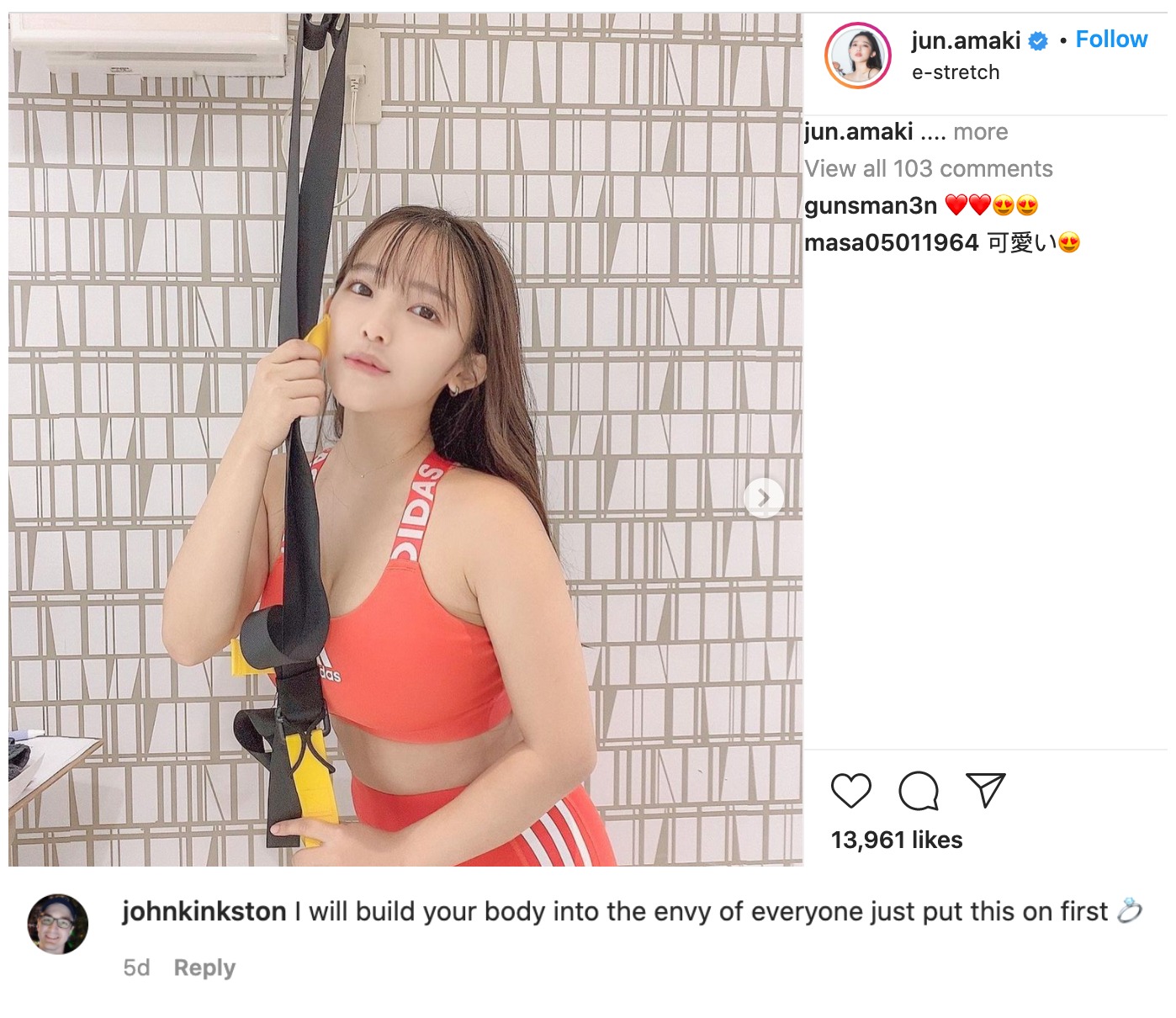Open jun.amaki username in header

pyautogui.click(x=966, y=40)
